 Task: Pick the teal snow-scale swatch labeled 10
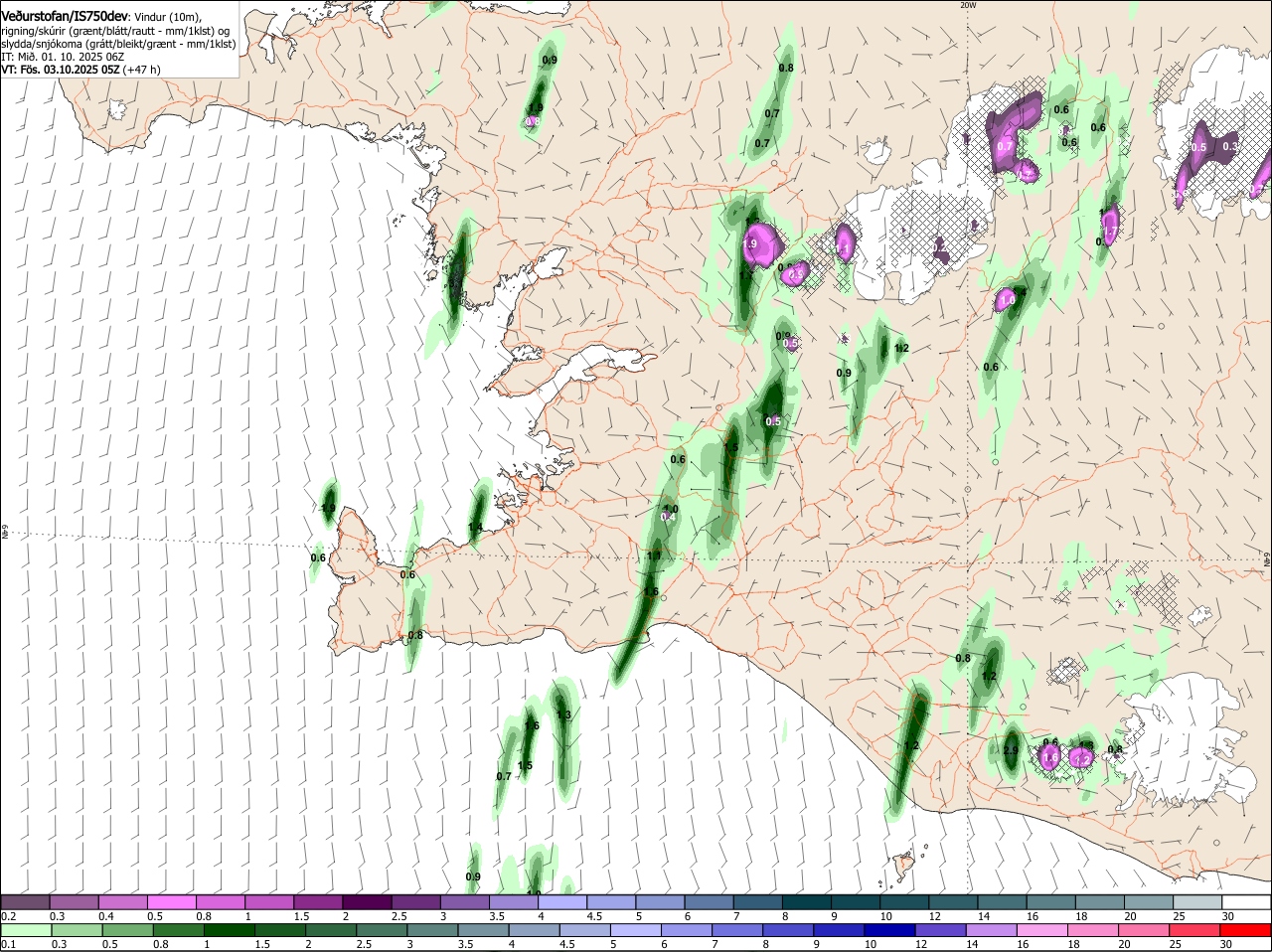click(905, 902)
